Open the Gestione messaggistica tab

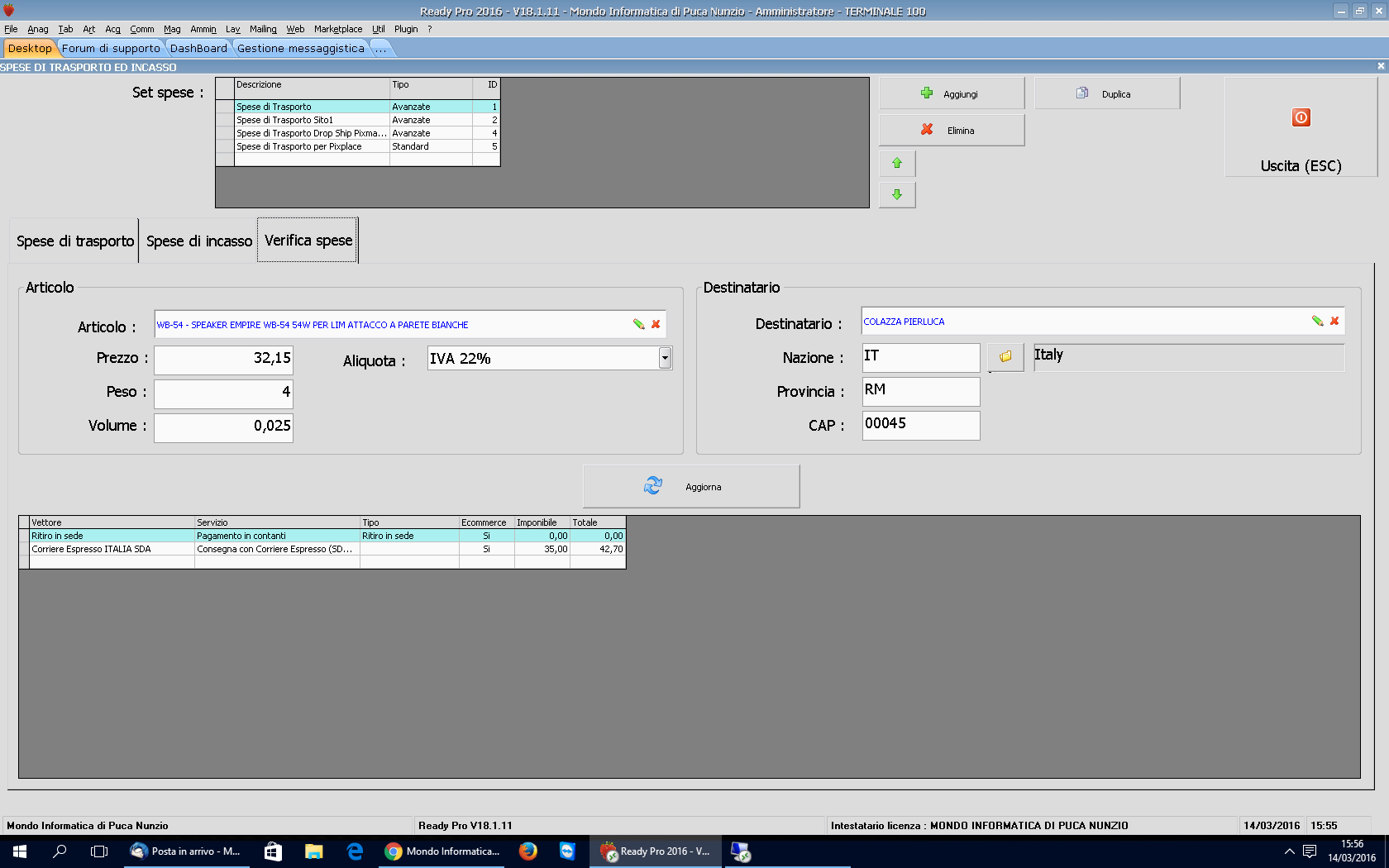tap(301, 48)
